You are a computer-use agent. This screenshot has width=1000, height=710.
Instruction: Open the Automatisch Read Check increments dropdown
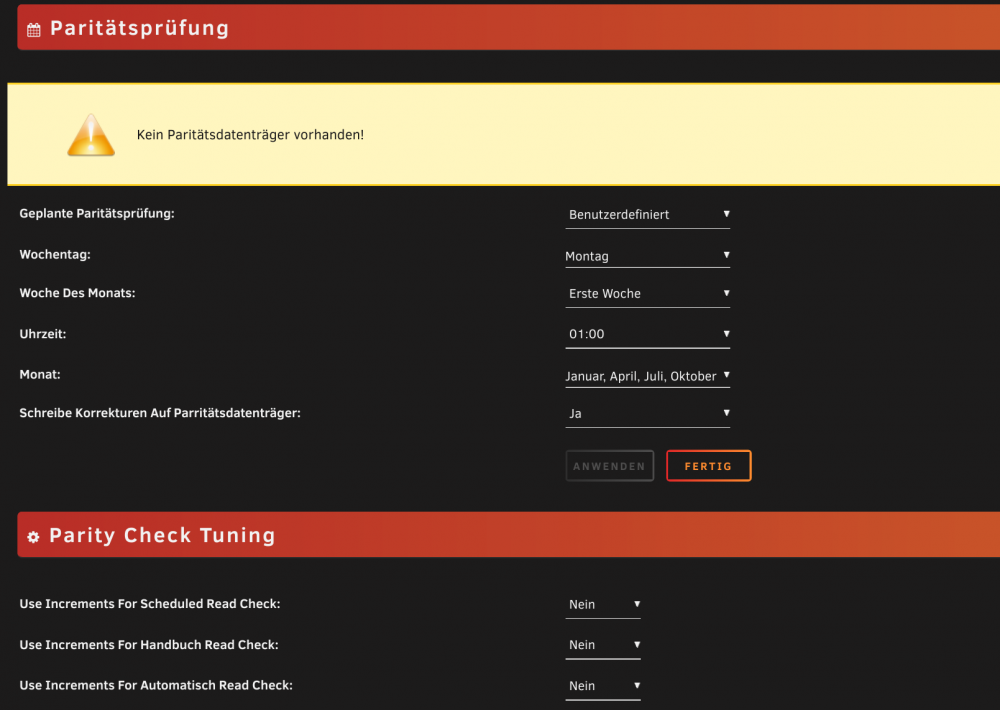[603, 686]
